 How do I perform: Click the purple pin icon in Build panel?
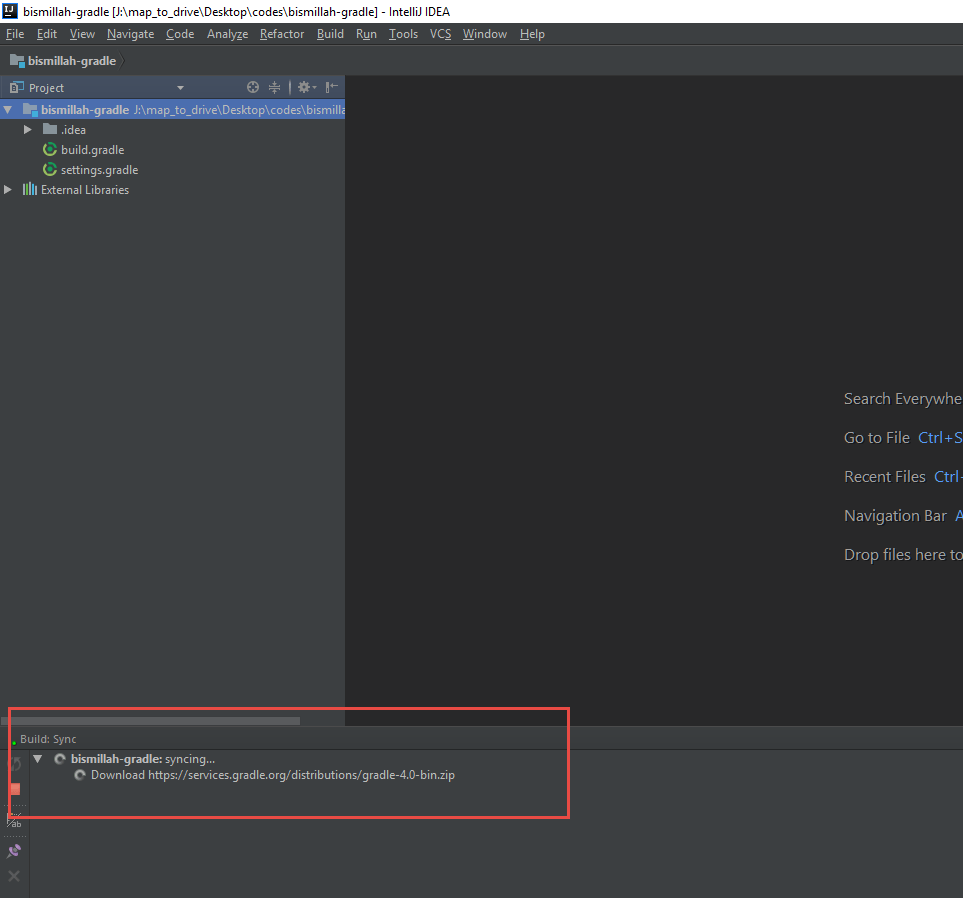(x=13, y=850)
